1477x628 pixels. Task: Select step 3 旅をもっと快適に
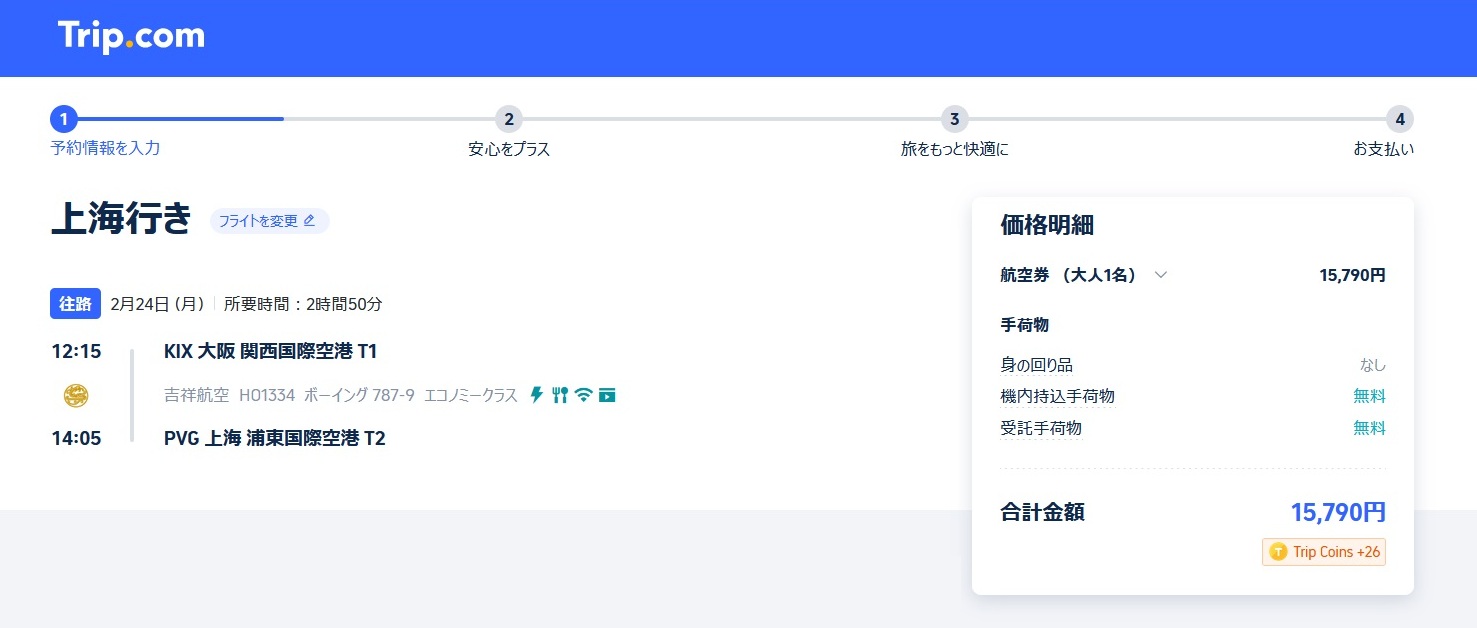point(955,120)
